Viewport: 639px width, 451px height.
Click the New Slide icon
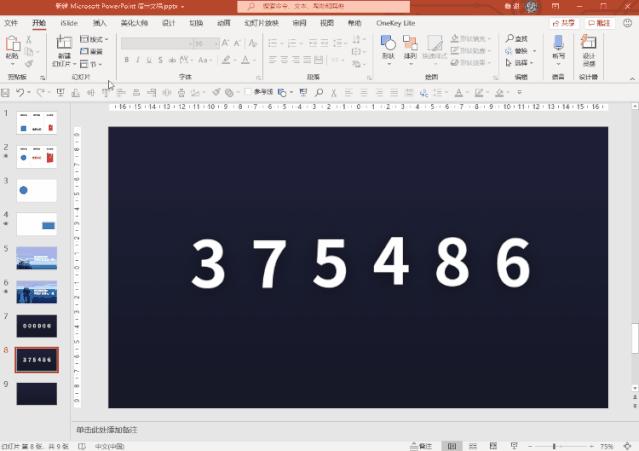coord(64,42)
